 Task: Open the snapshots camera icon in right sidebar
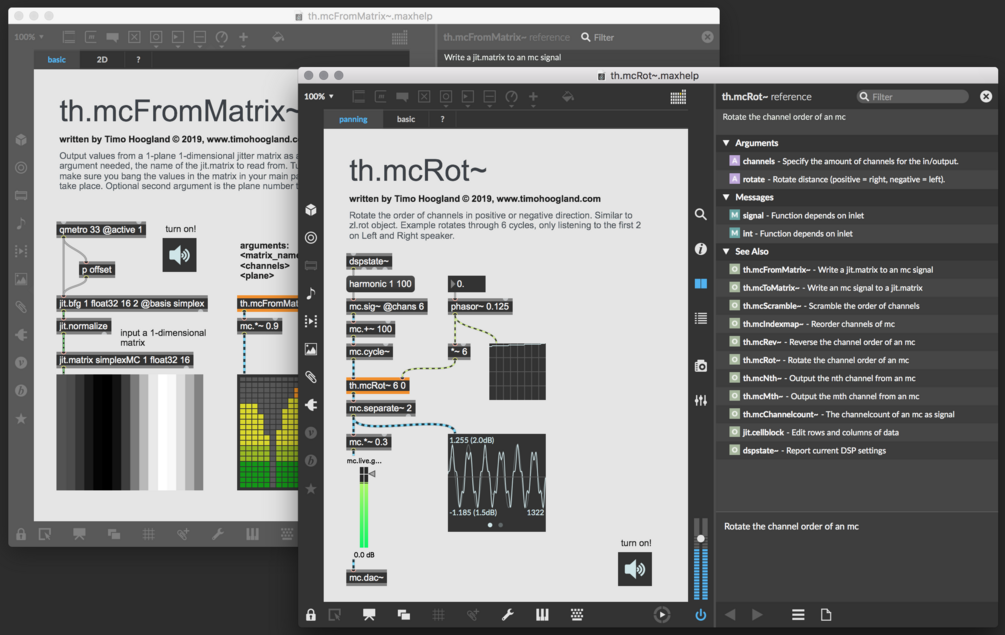pyautogui.click(x=701, y=366)
